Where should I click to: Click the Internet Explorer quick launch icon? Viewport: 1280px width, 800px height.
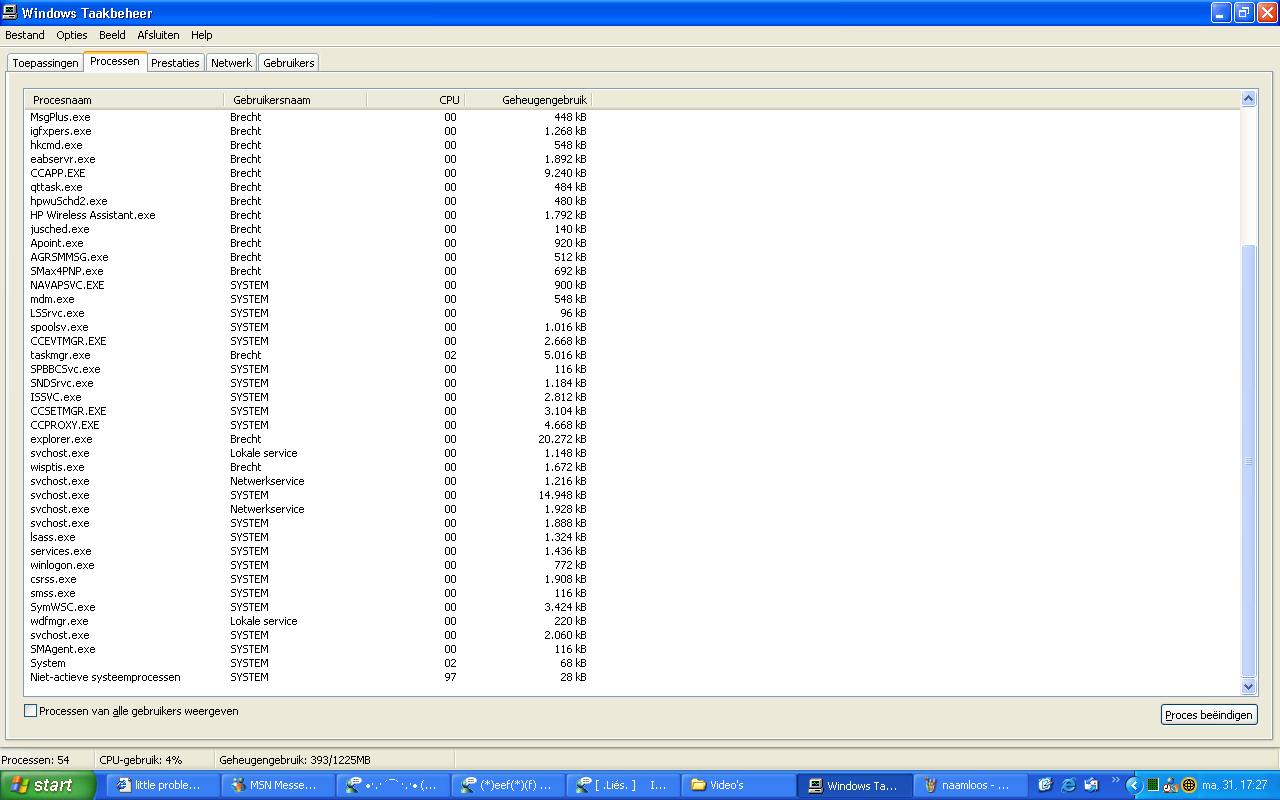1068,785
